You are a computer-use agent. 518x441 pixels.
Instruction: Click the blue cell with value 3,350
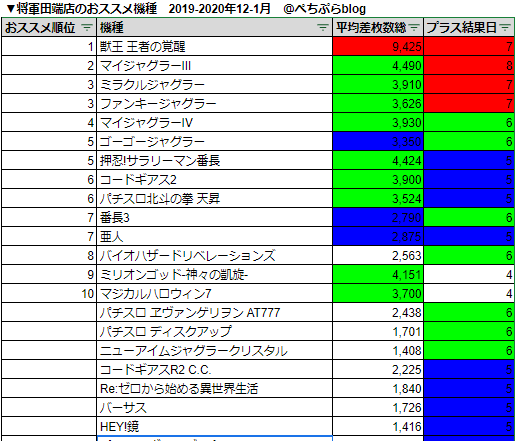pyautogui.click(x=378, y=141)
